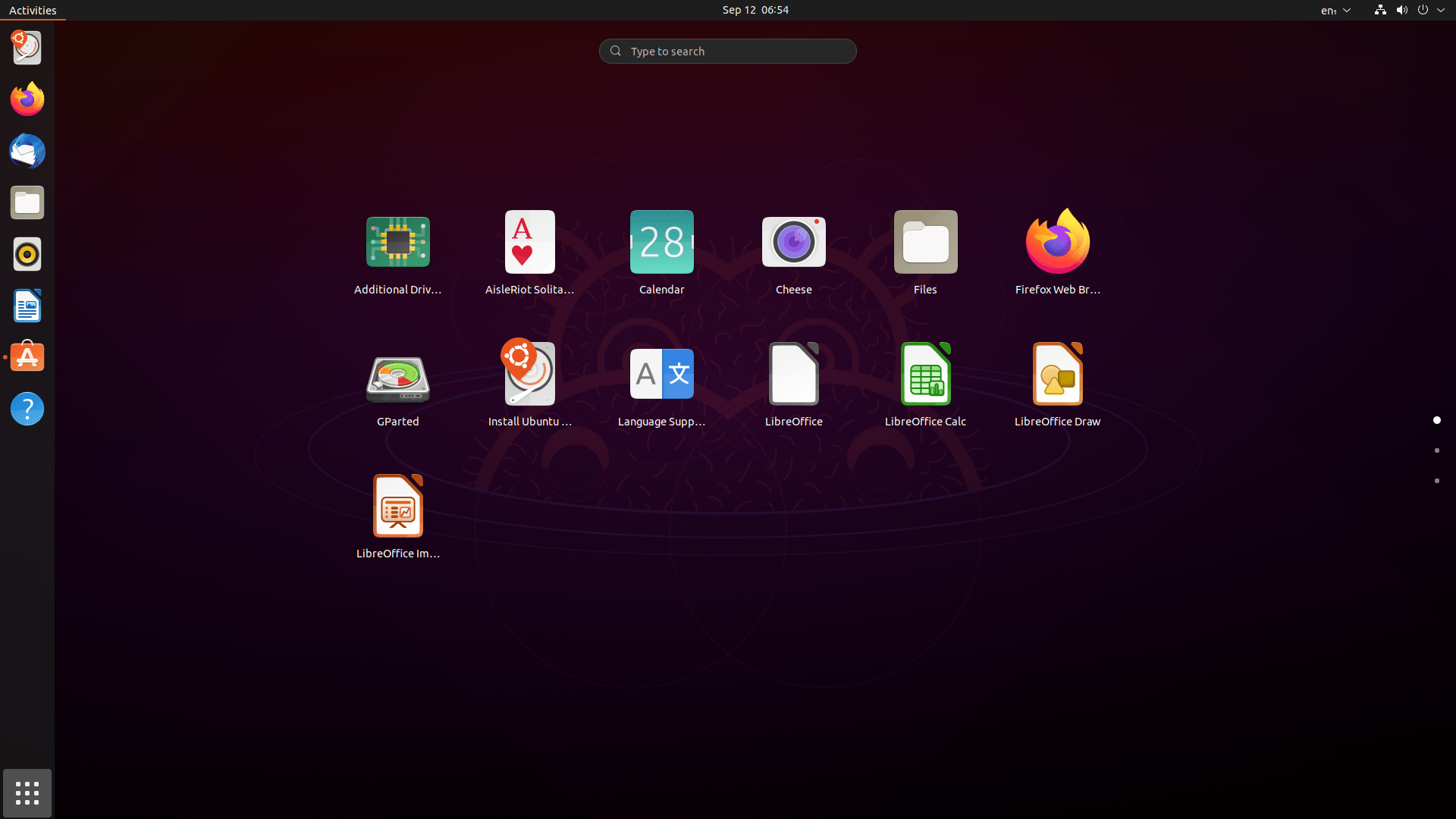This screenshot has height=819, width=1456.
Task: Open Firefox Web Browser from grid
Action: 1057,243
